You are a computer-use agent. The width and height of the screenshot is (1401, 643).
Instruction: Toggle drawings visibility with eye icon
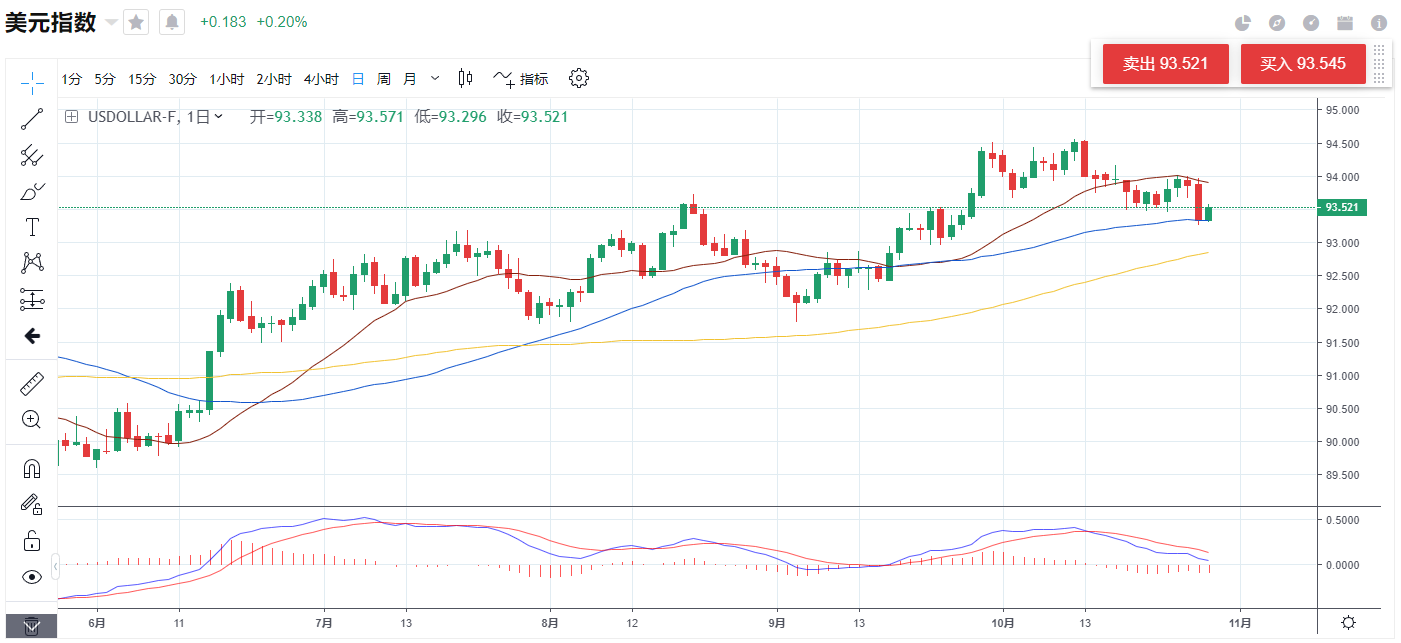[x=32, y=577]
